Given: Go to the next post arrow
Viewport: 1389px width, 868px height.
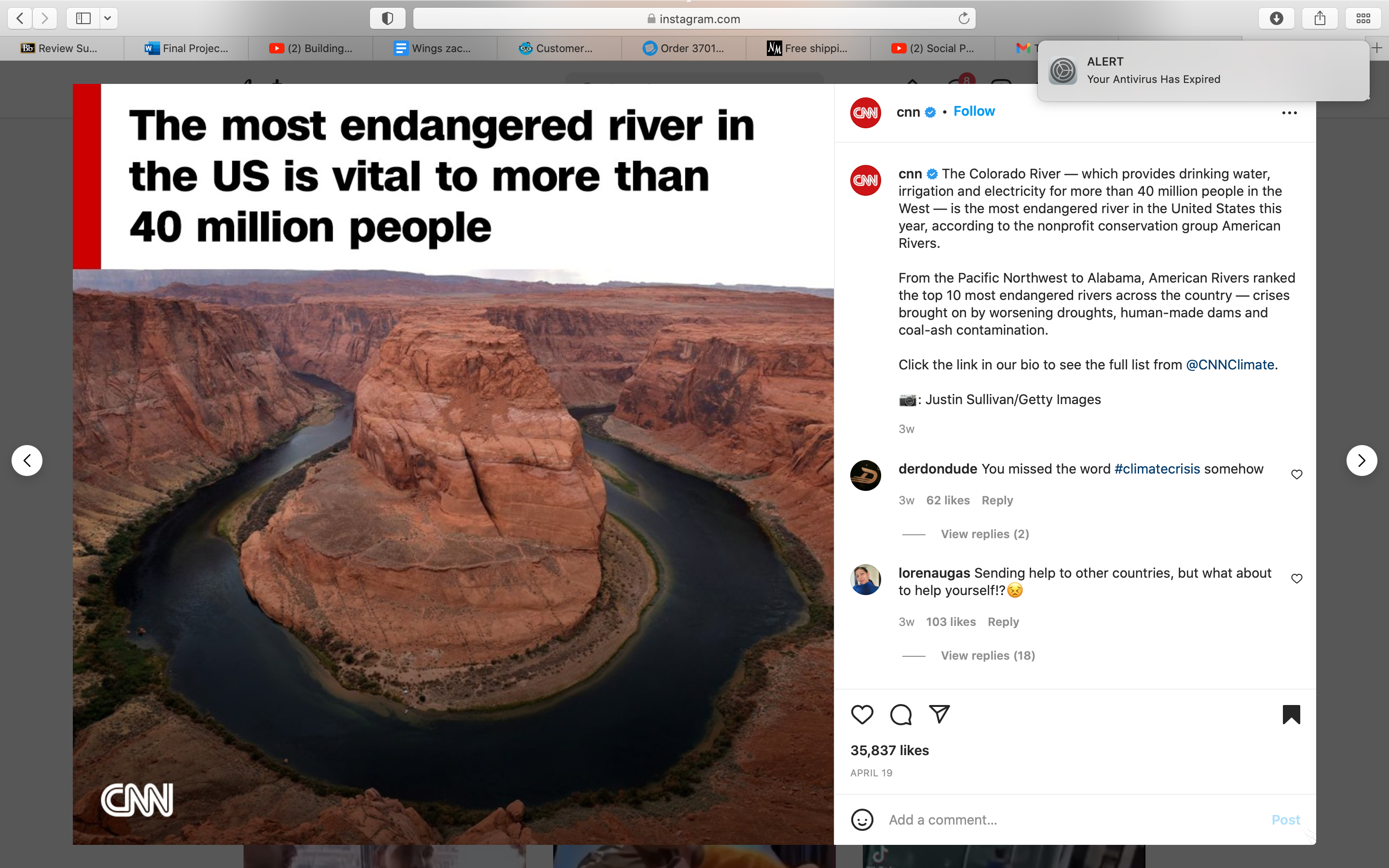Looking at the screenshot, I should pos(1362,461).
